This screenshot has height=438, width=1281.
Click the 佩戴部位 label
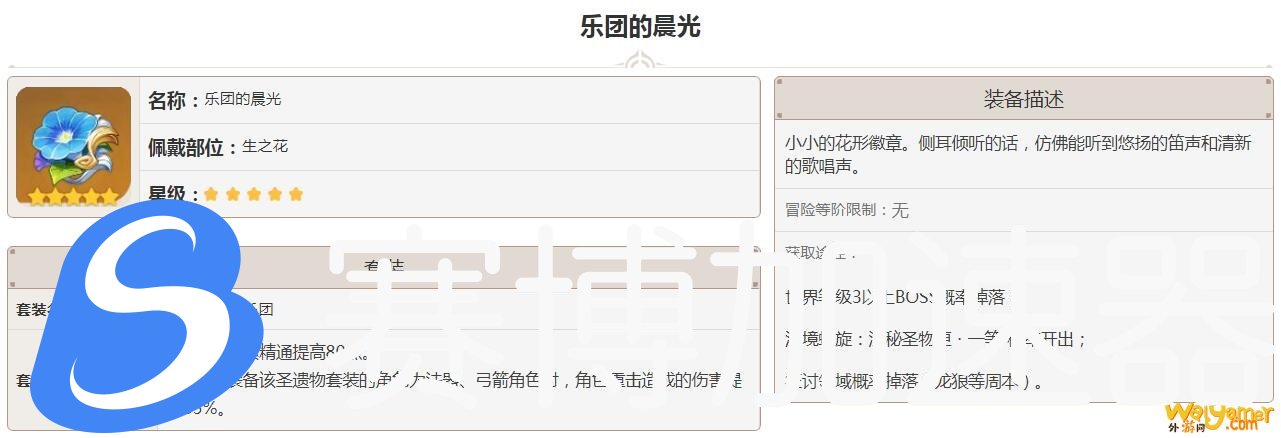coord(192,147)
